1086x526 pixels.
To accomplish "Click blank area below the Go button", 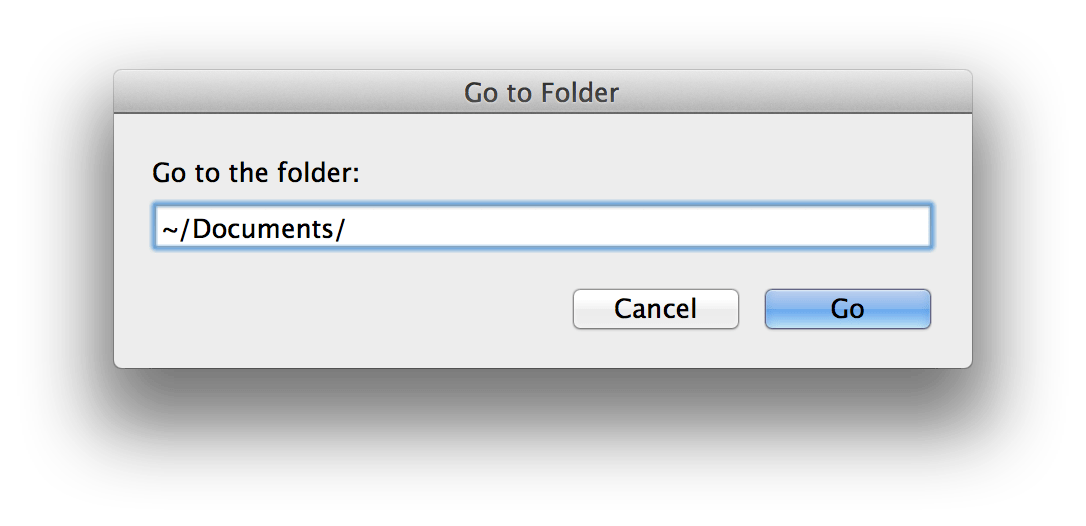I will pyautogui.click(x=847, y=348).
